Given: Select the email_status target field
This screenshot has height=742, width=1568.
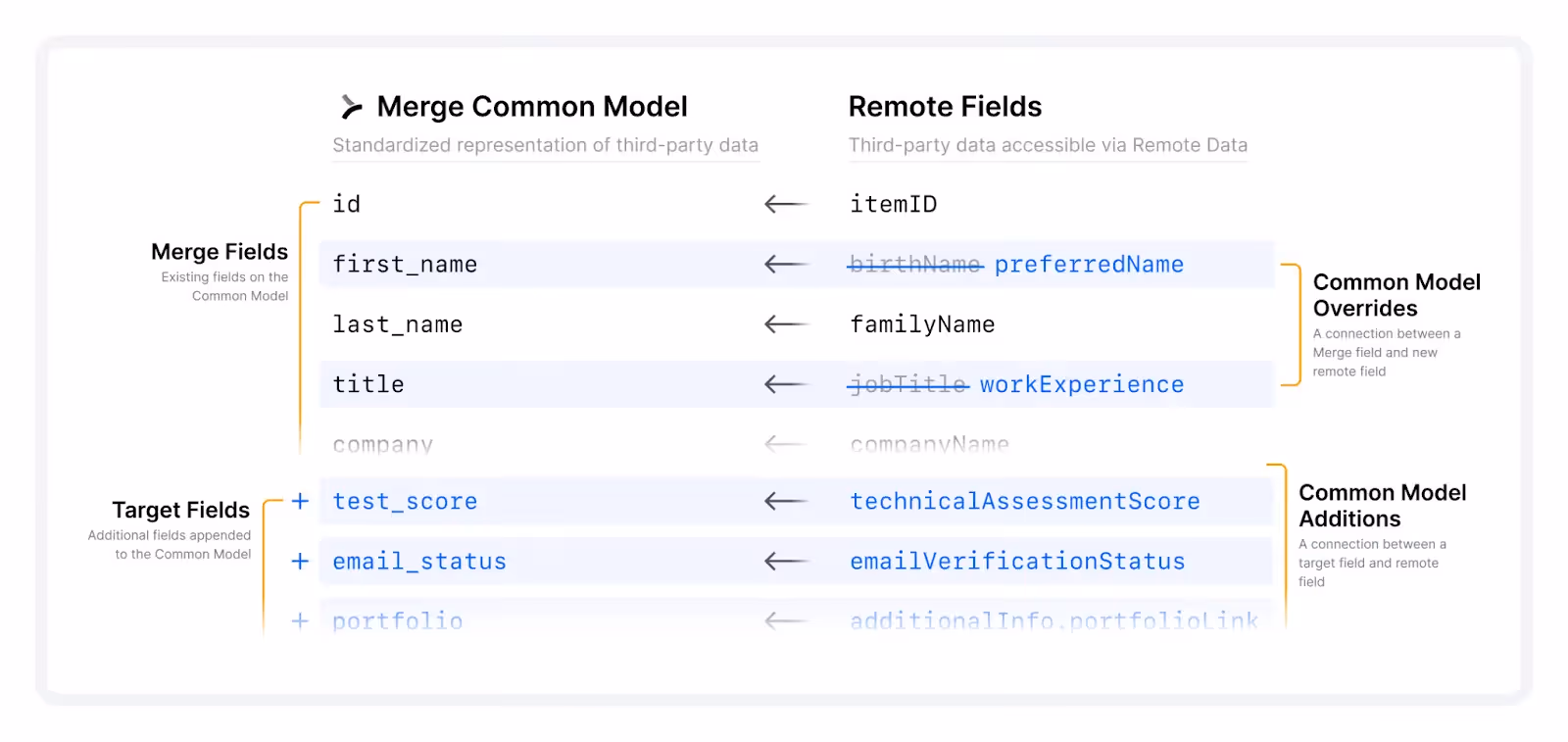Looking at the screenshot, I should pos(419,562).
